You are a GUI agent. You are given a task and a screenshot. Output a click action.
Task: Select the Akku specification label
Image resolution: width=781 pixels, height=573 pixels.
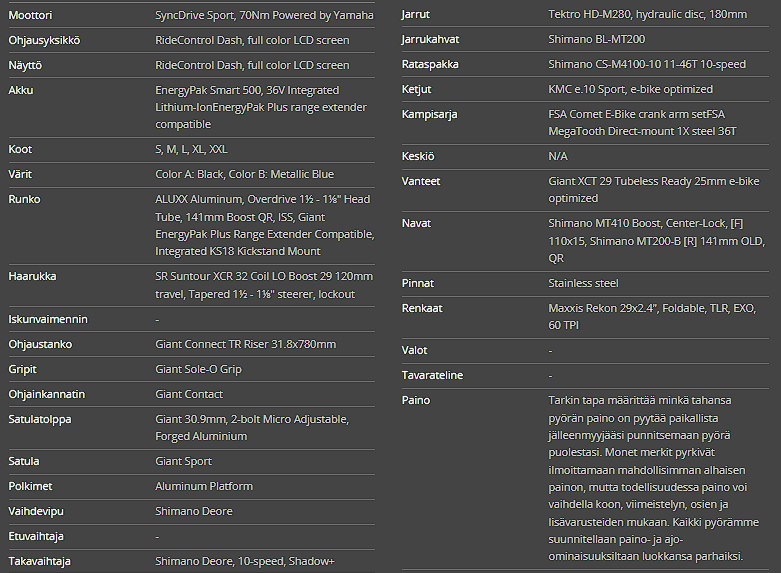(21, 90)
